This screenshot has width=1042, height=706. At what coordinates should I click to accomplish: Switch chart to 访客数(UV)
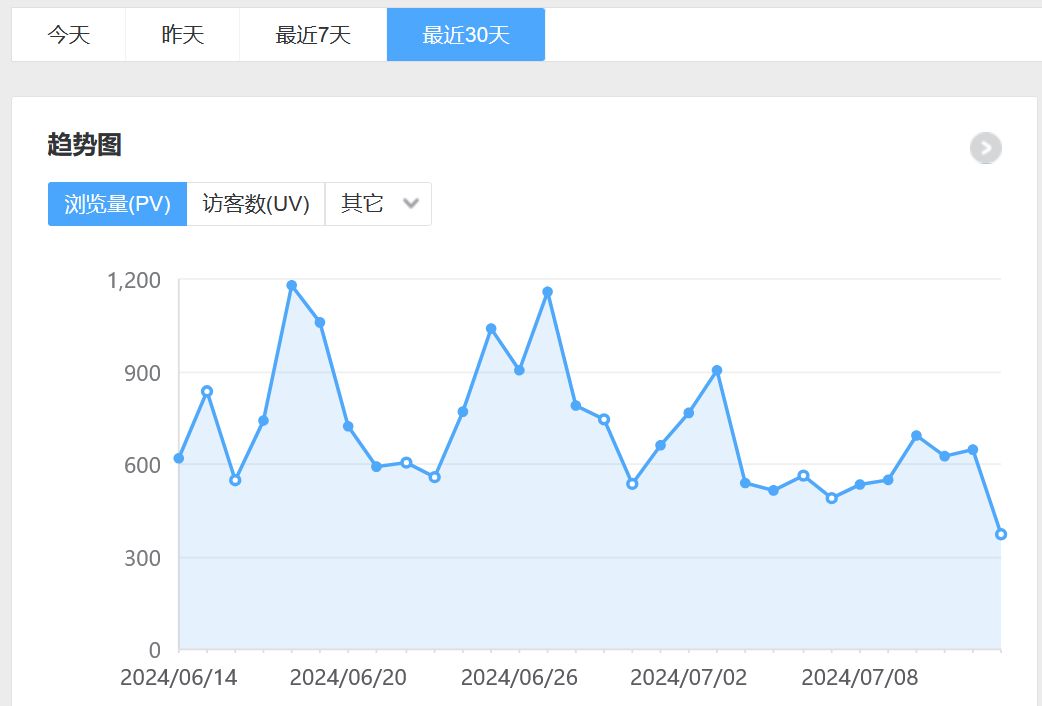pyautogui.click(x=256, y=204)
